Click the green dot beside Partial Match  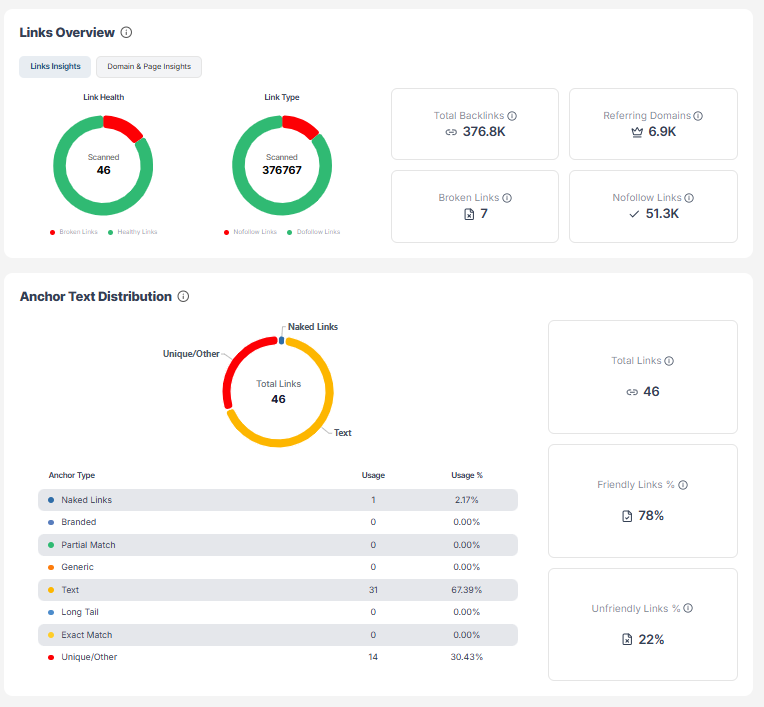coord(51,545)
